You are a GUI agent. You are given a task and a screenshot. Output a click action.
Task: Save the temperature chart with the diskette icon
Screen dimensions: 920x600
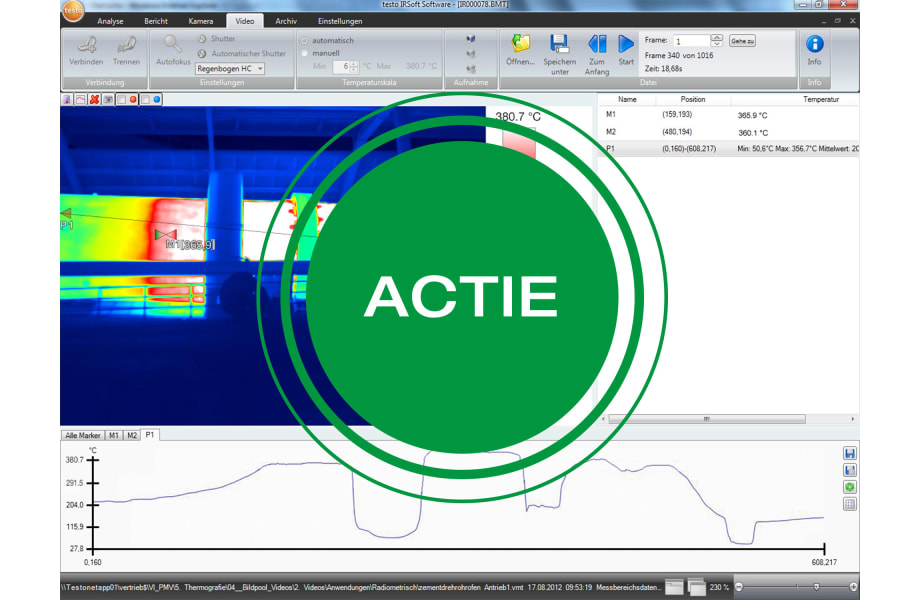[850, 453]
